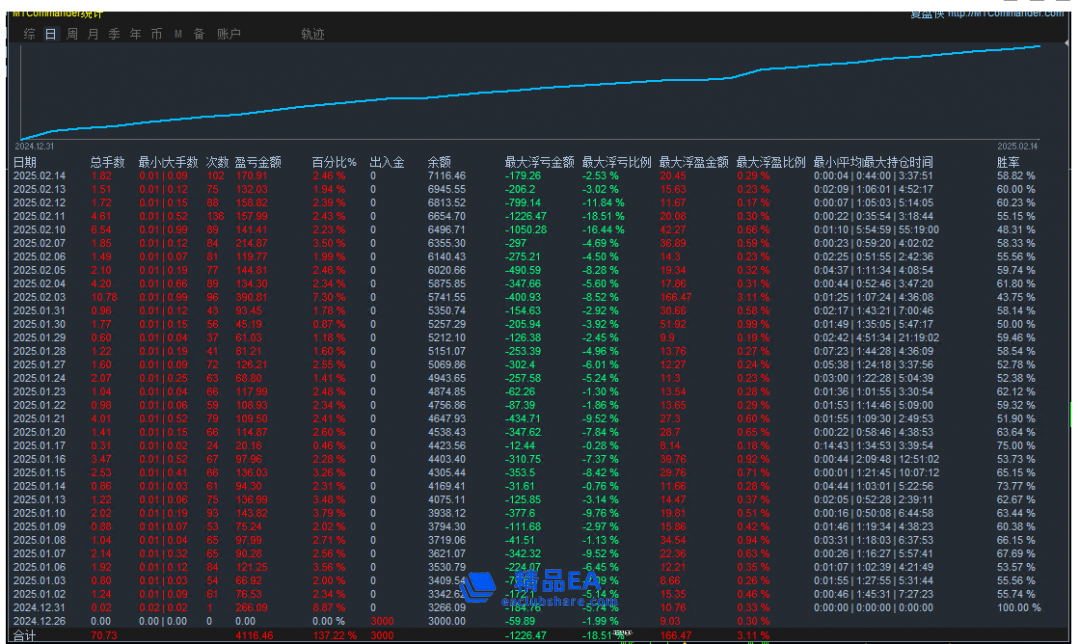This screenshot has height=644, width=1079.
Task: Open the 季 (quarterly) tab
Action: (114, 34)
